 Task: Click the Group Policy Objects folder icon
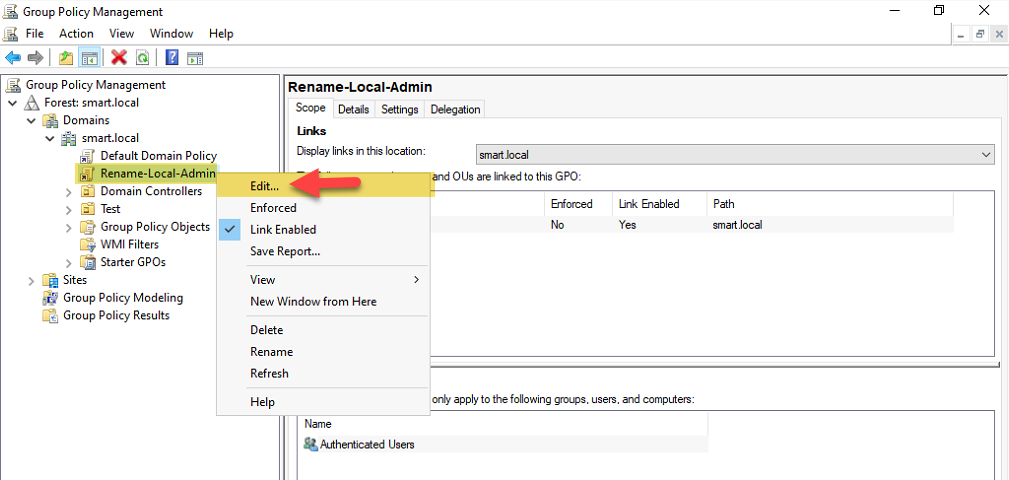(x=88, y=226)
